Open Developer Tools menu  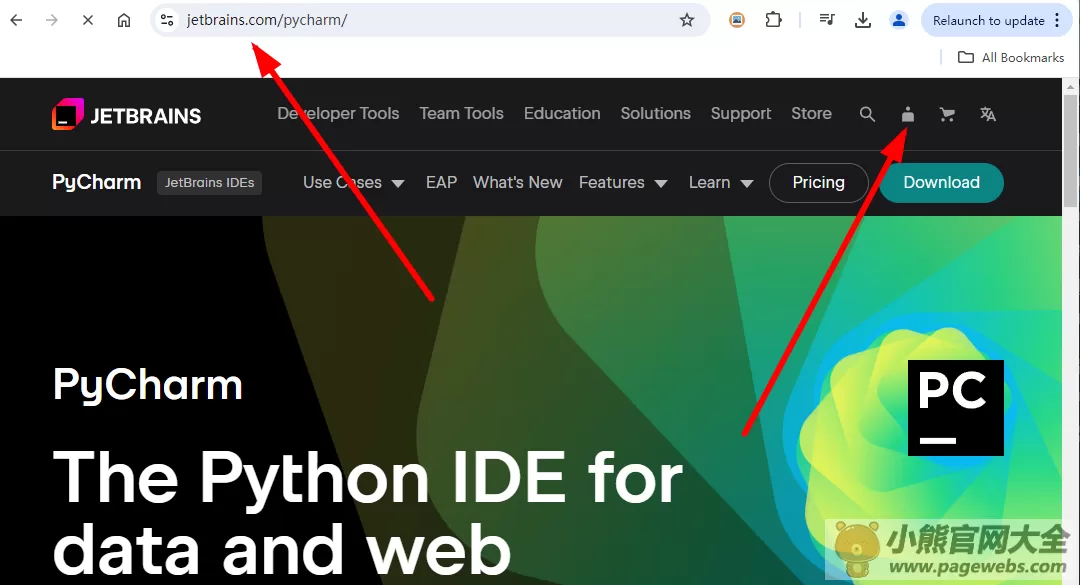coord(338,114)
